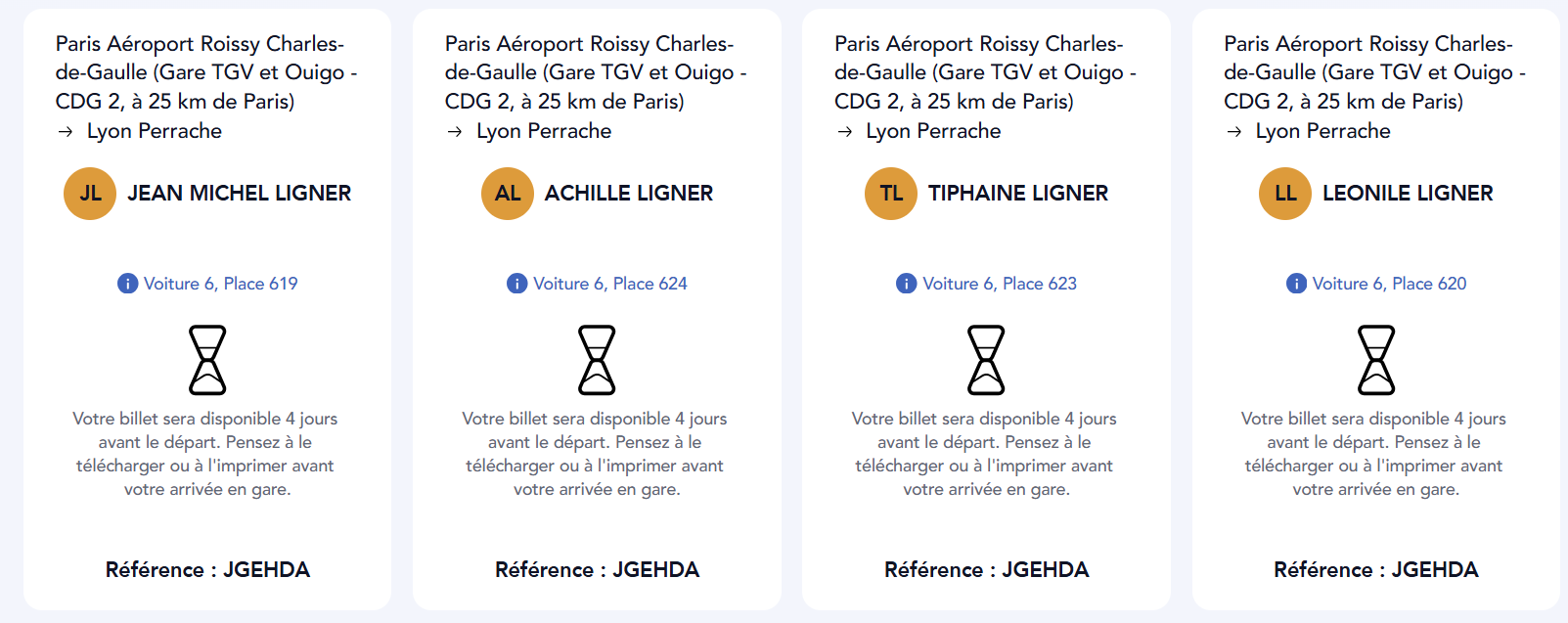The height and width of the screenshot is (623, 1568).
Task: Click the hourglass icon on Tiphaine's ticket
Action: [x=986, y=360]
